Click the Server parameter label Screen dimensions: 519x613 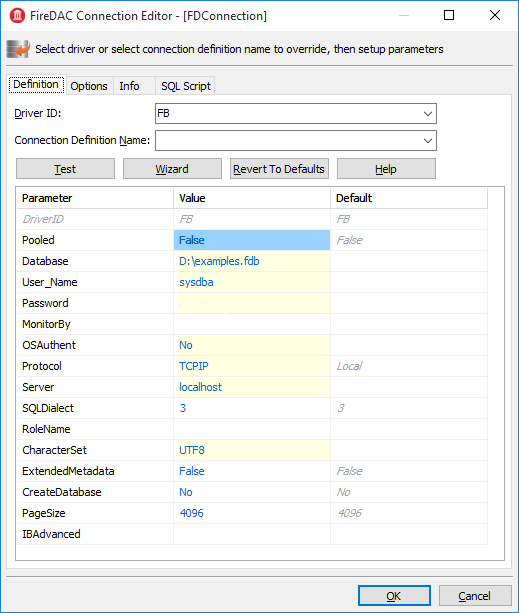pos(38,387)
